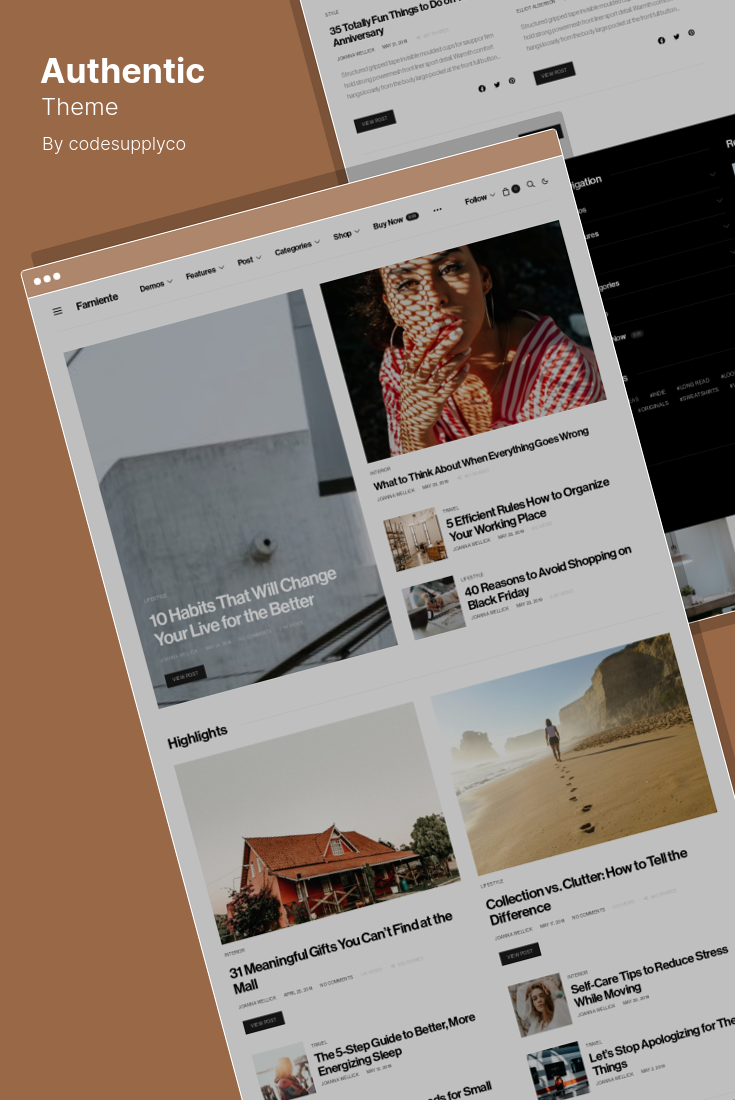The image size is (735, 1100).
Task: Expand the Shop dropdown menu
Action: 346,234
